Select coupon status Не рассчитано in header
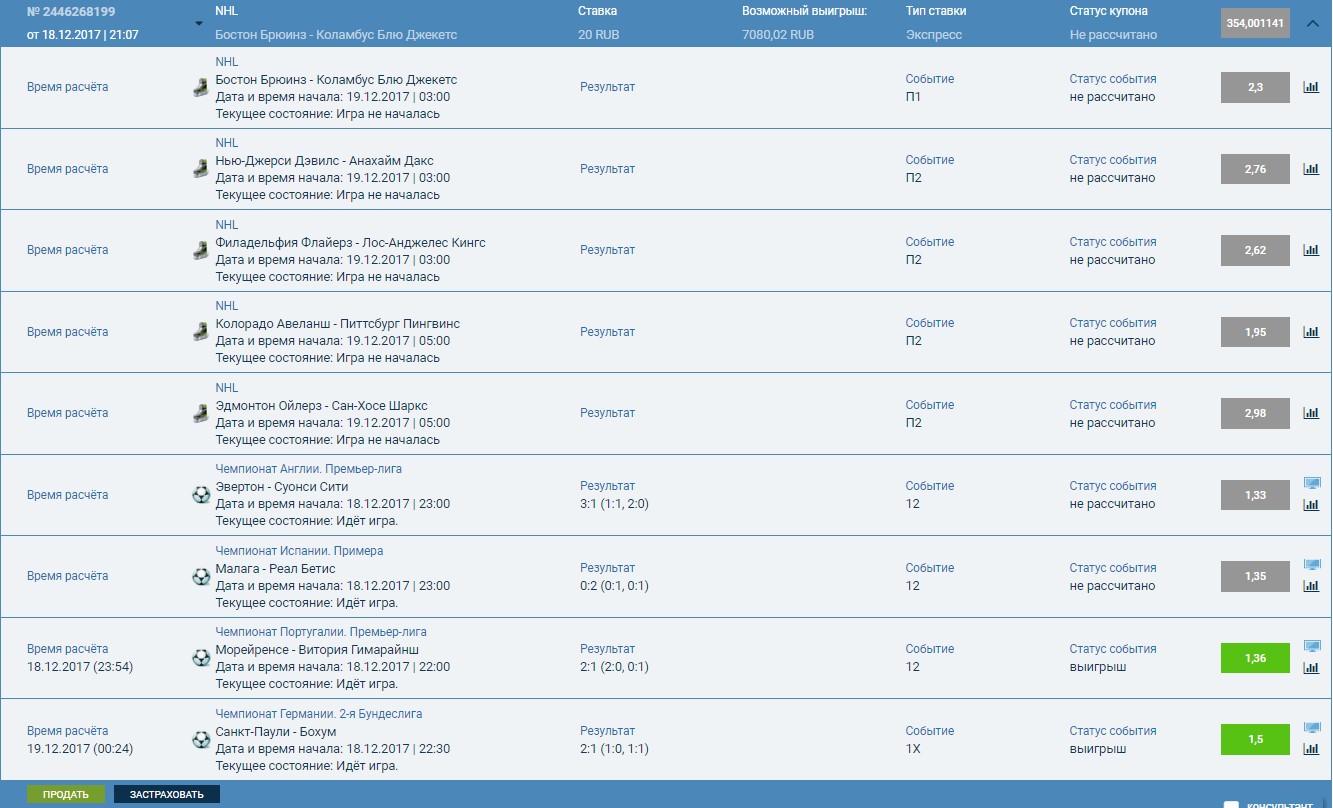The height and width of the screenshot is (808, 1333). (x=1113, y=35)
